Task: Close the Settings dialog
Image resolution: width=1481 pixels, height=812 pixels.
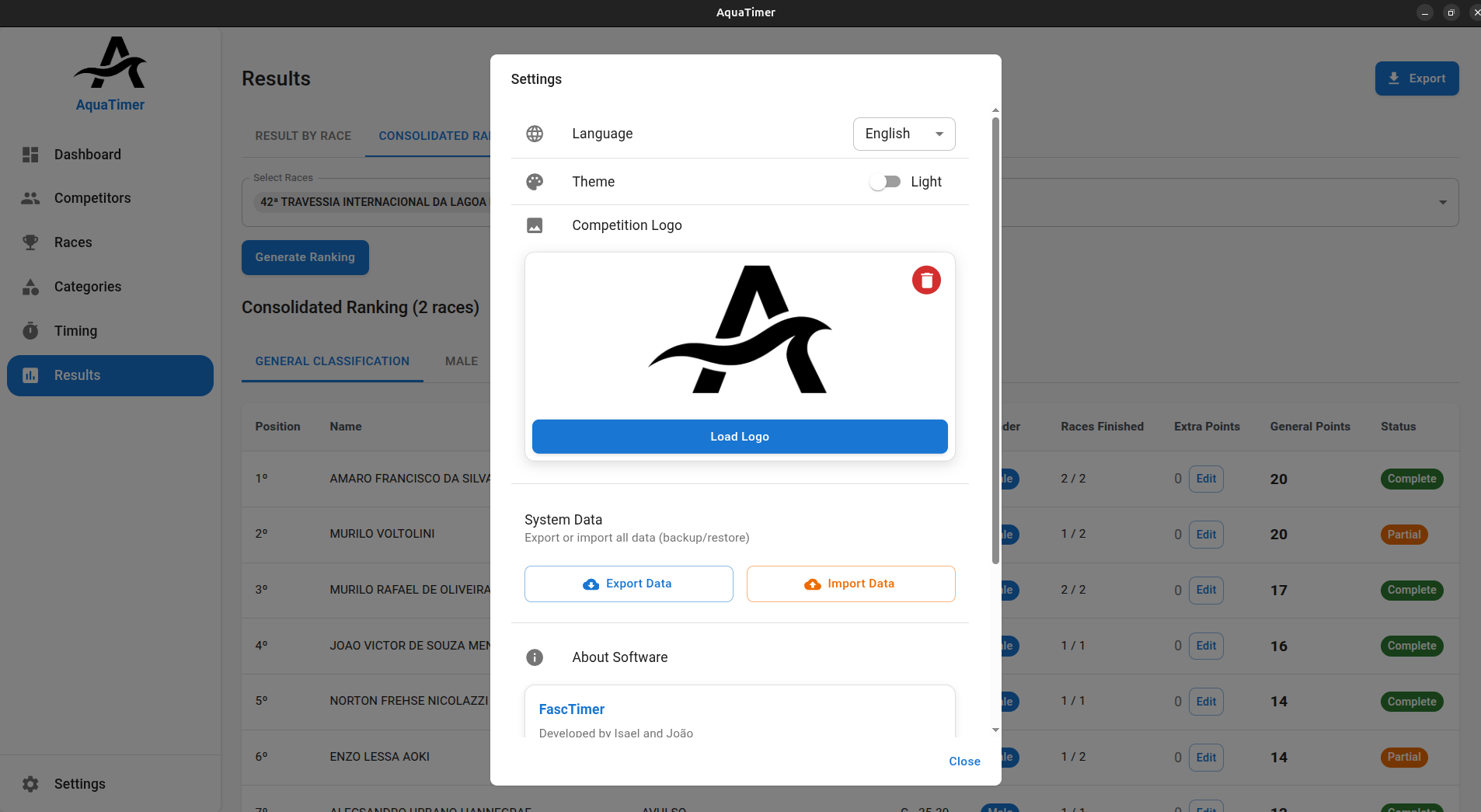Action: (964, 761)
